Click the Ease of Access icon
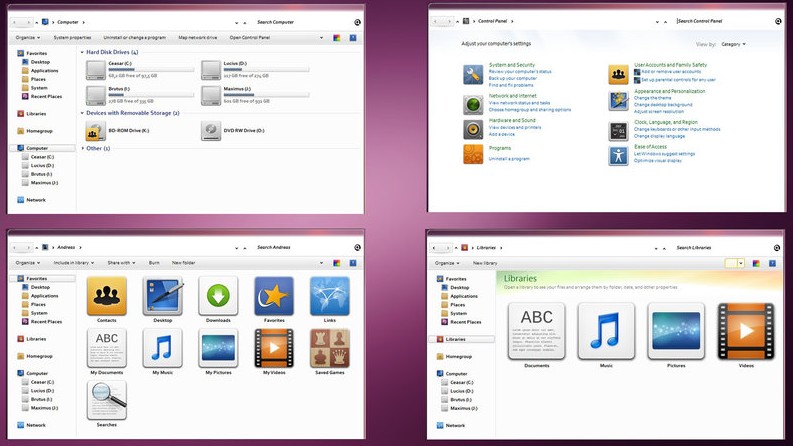The height and width of the screenshot is (446, 793). click(x=618, y=155)
